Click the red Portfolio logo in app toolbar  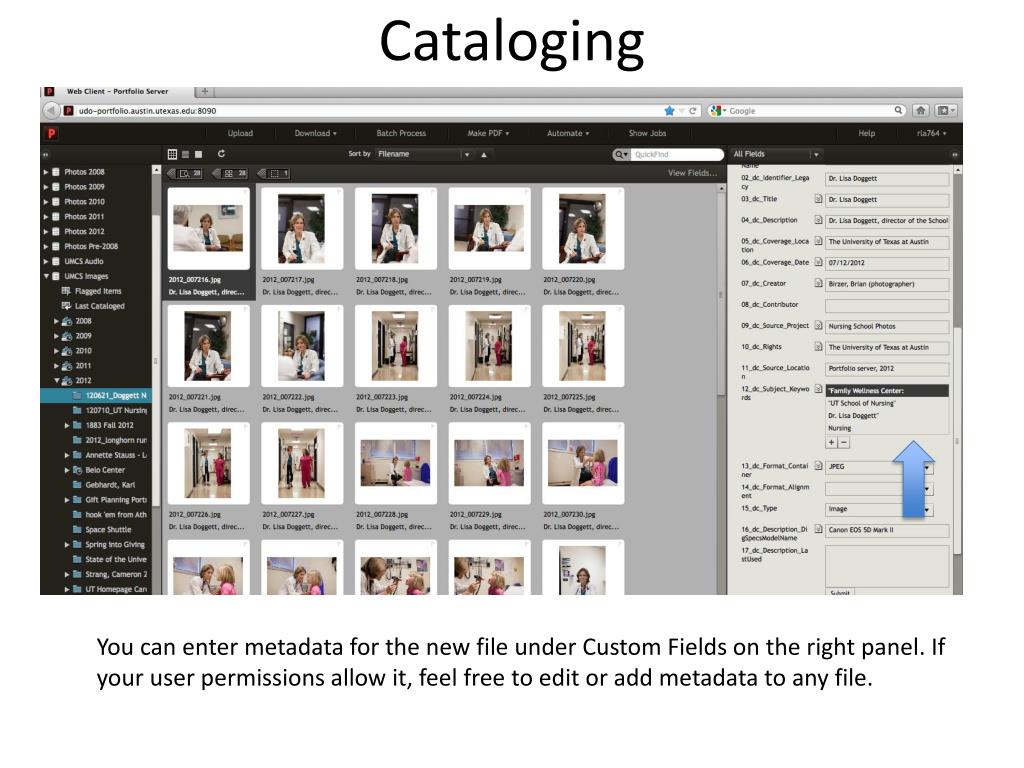51,133
